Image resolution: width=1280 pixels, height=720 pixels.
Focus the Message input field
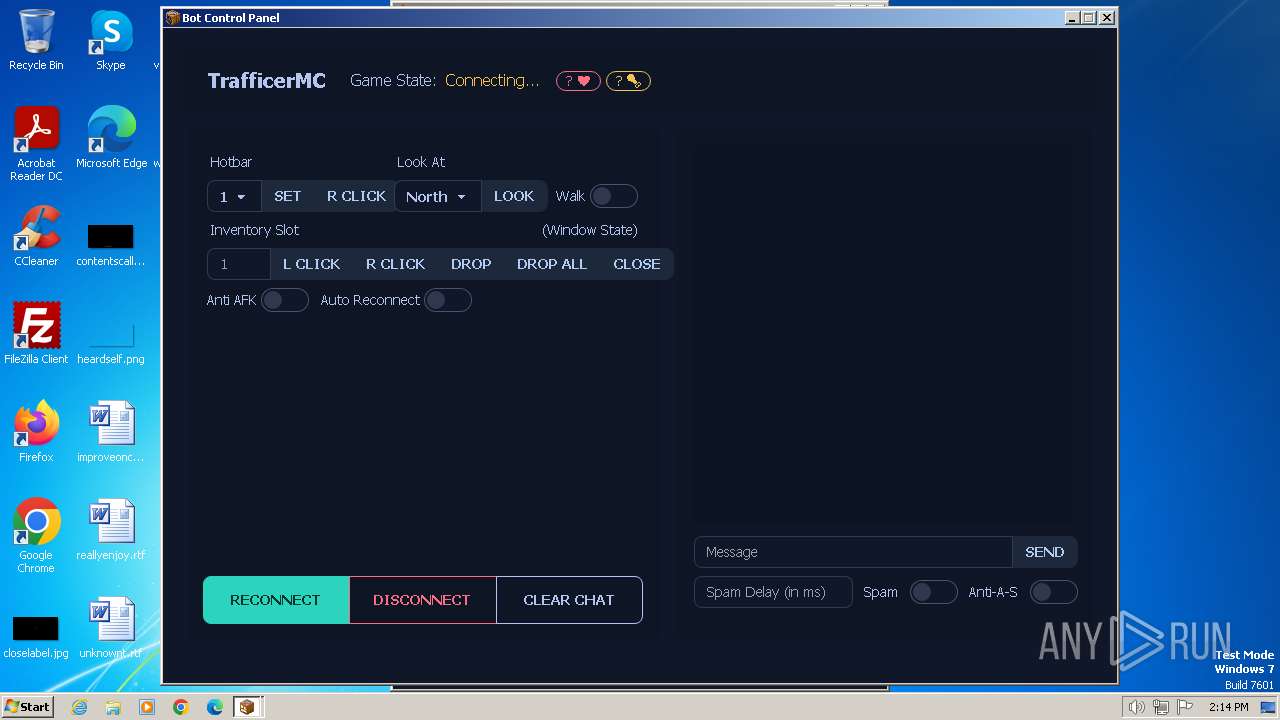pyautogui.click(x=853, y=552)
